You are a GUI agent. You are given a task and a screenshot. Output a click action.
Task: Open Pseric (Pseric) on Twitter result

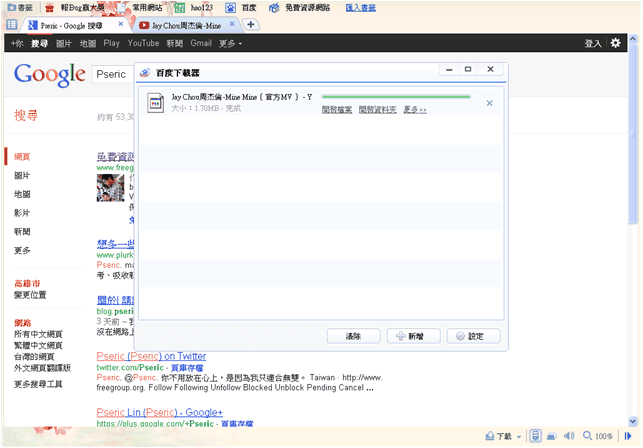pyautogui.click(x=151, y=356)
